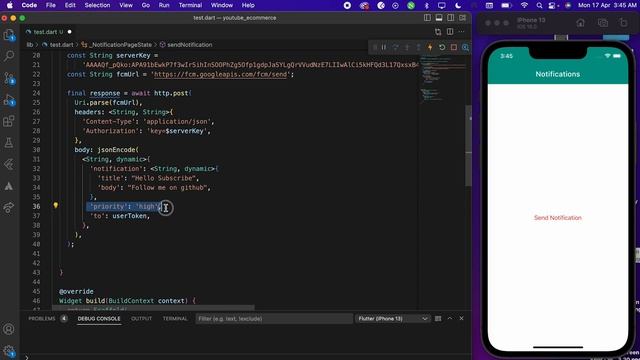
Task: Click the lightbulb code action on line 36
Action: tap(56, 206)
